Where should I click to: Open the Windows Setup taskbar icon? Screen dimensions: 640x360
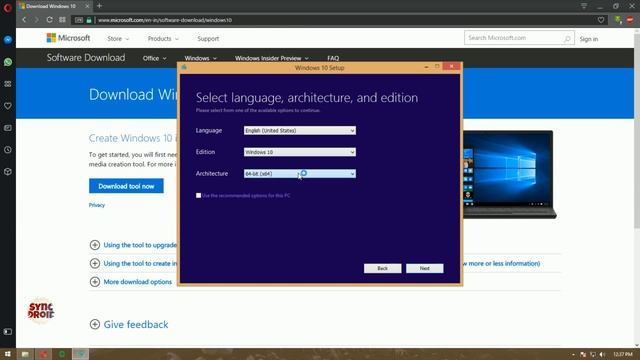(80, 354)
